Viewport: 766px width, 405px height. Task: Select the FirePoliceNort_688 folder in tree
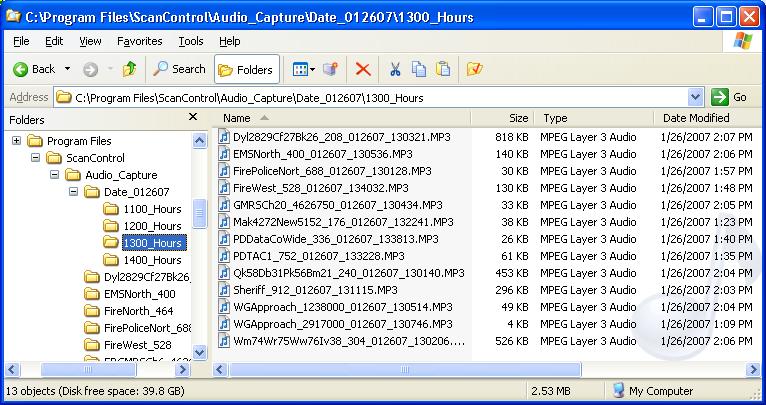(137, 328)
